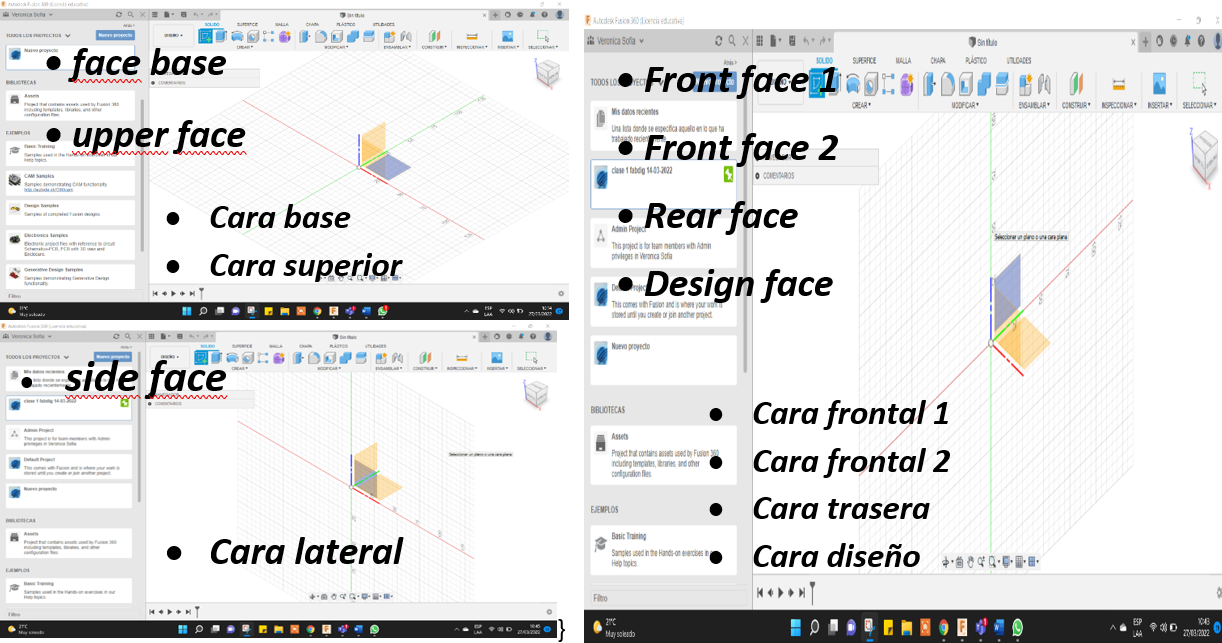The height and width of the screenshot is (643, 1222).
Task: Close data panel with X, right window
Action: click(745, 41)
